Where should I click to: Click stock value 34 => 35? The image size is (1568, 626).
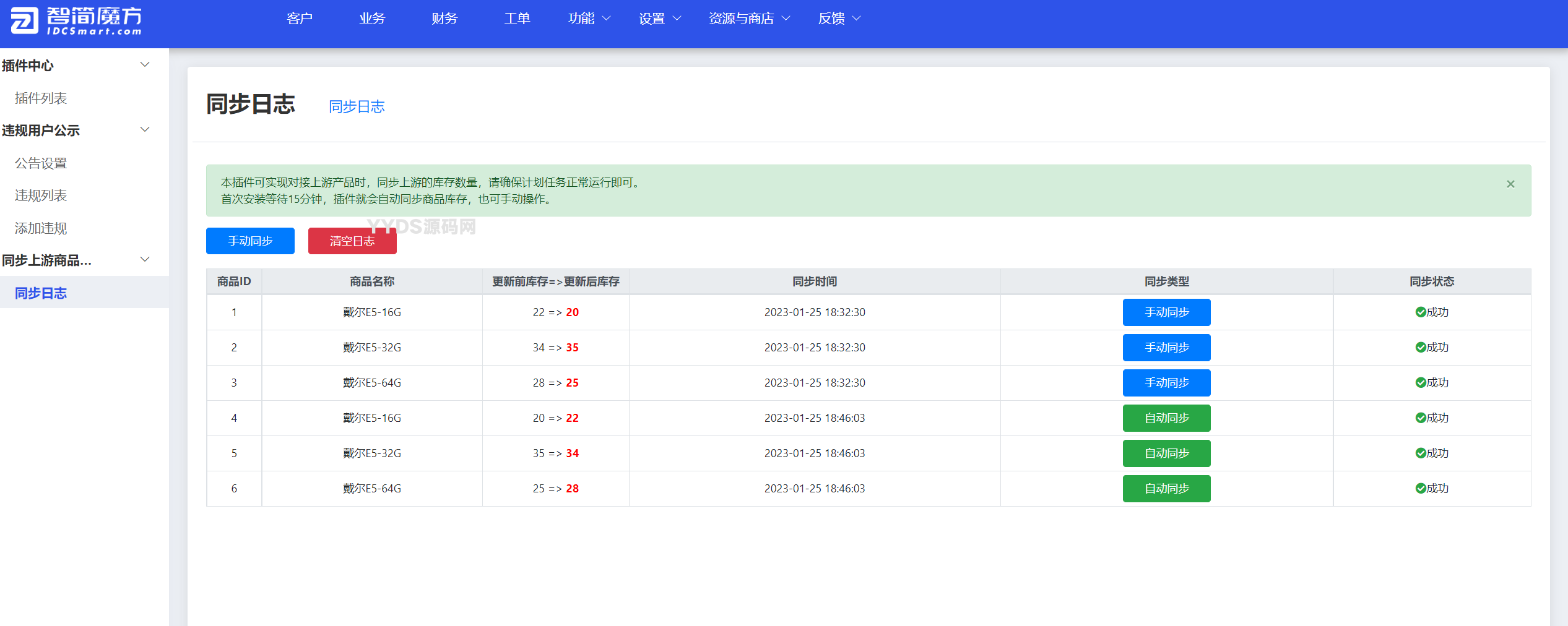[x=556, y=348]
